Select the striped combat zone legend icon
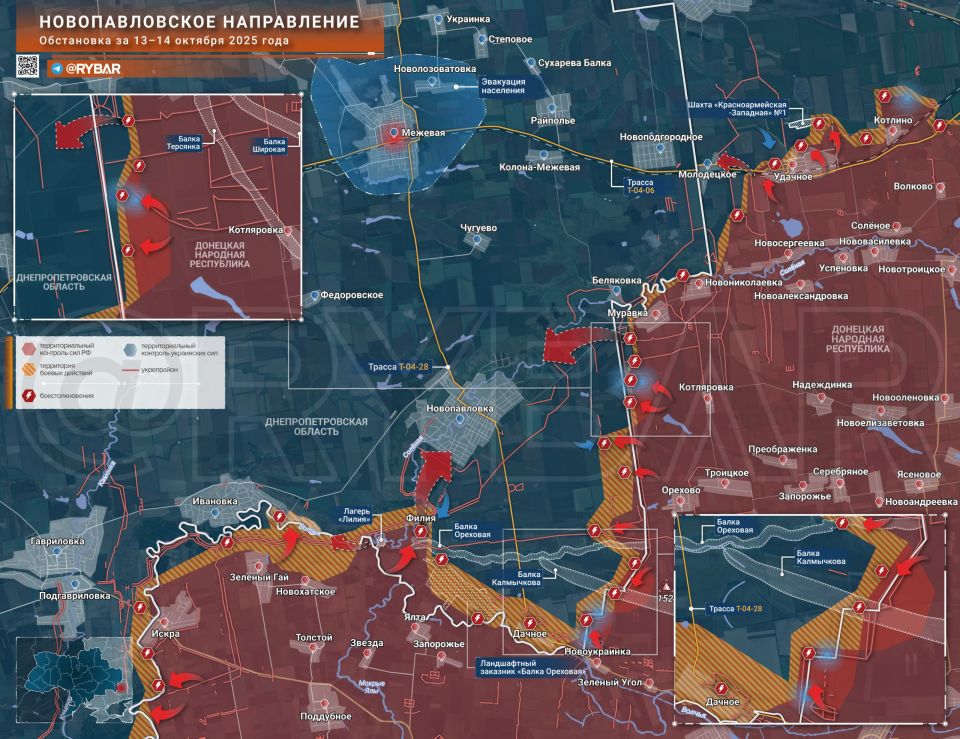 coord(28,369)
